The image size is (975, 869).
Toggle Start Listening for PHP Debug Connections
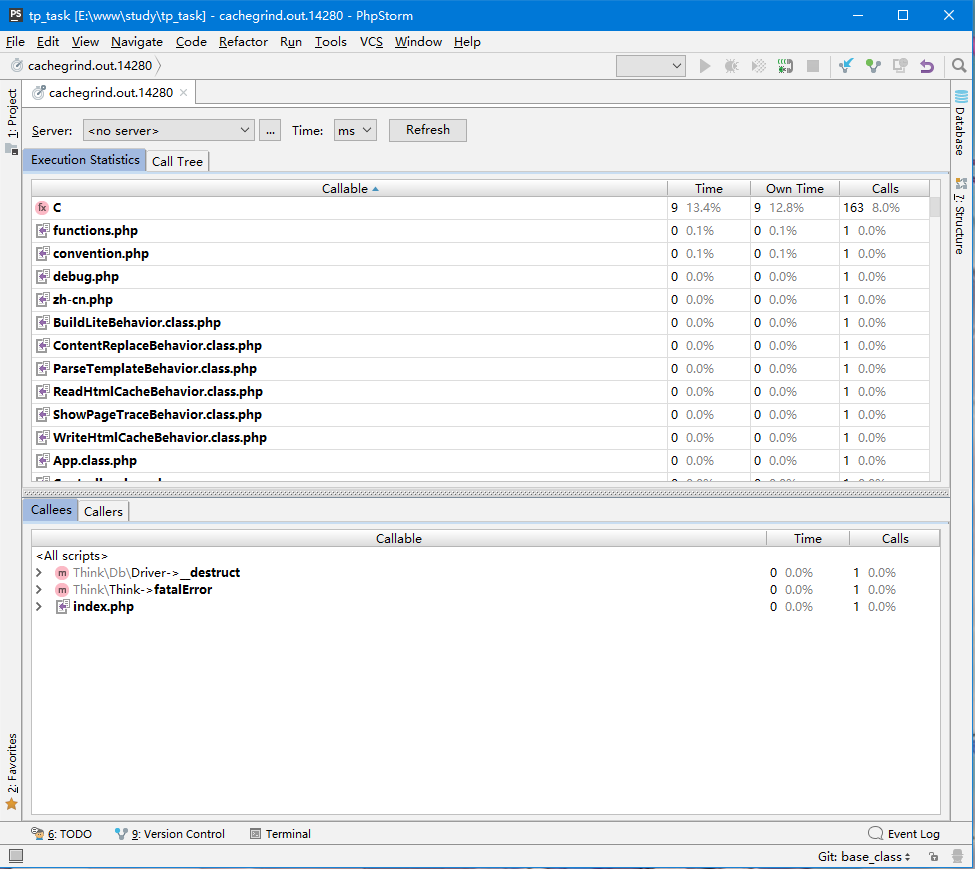click(785, 66)
